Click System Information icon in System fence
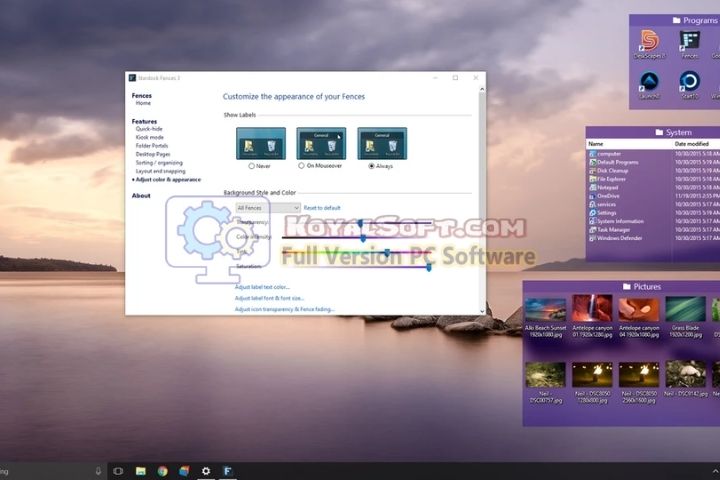Image resolution: width=720 pixels, height=480 pixels. click(593, 221)
